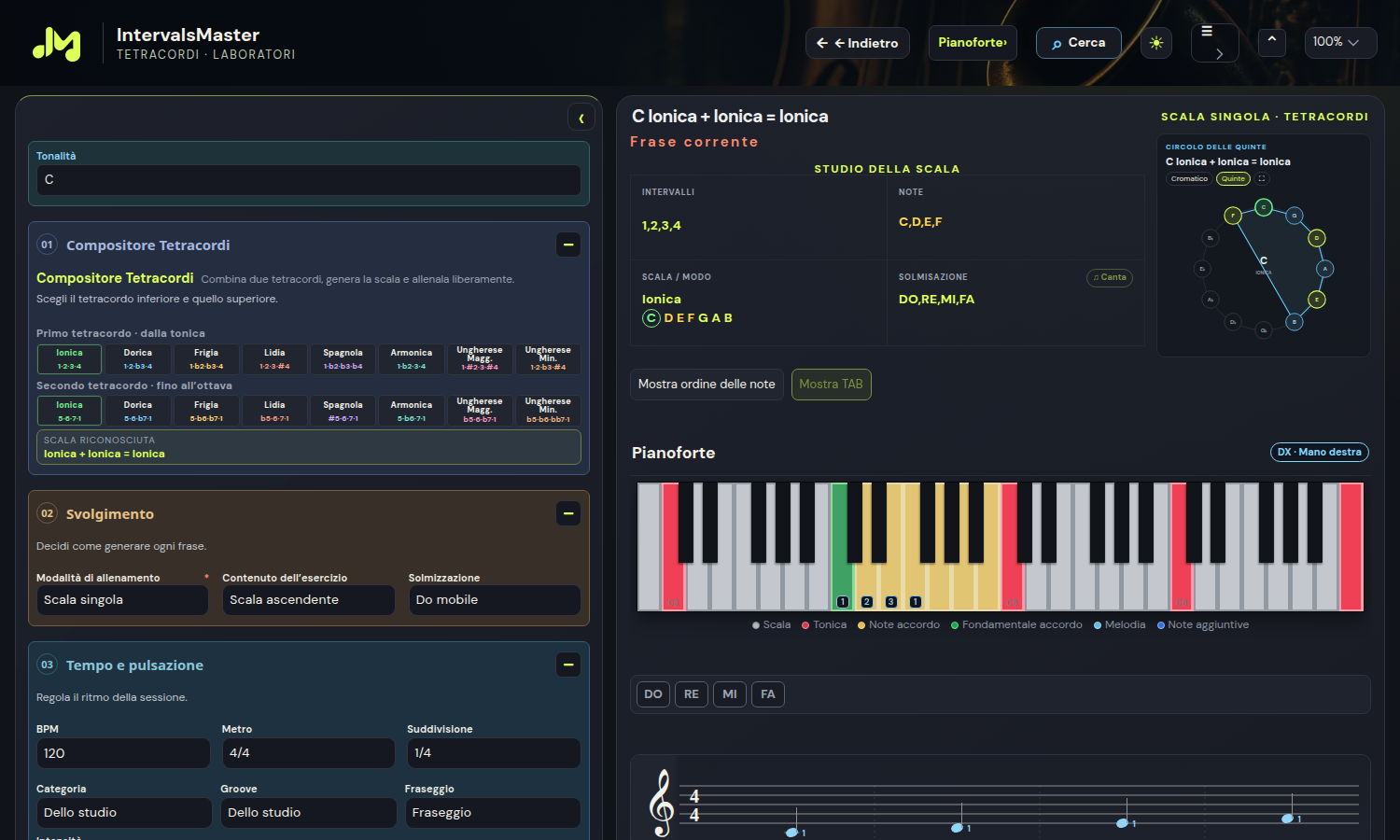Select Lidia b5-6-7-1 second tetrachord

click(x=274, y=412)
